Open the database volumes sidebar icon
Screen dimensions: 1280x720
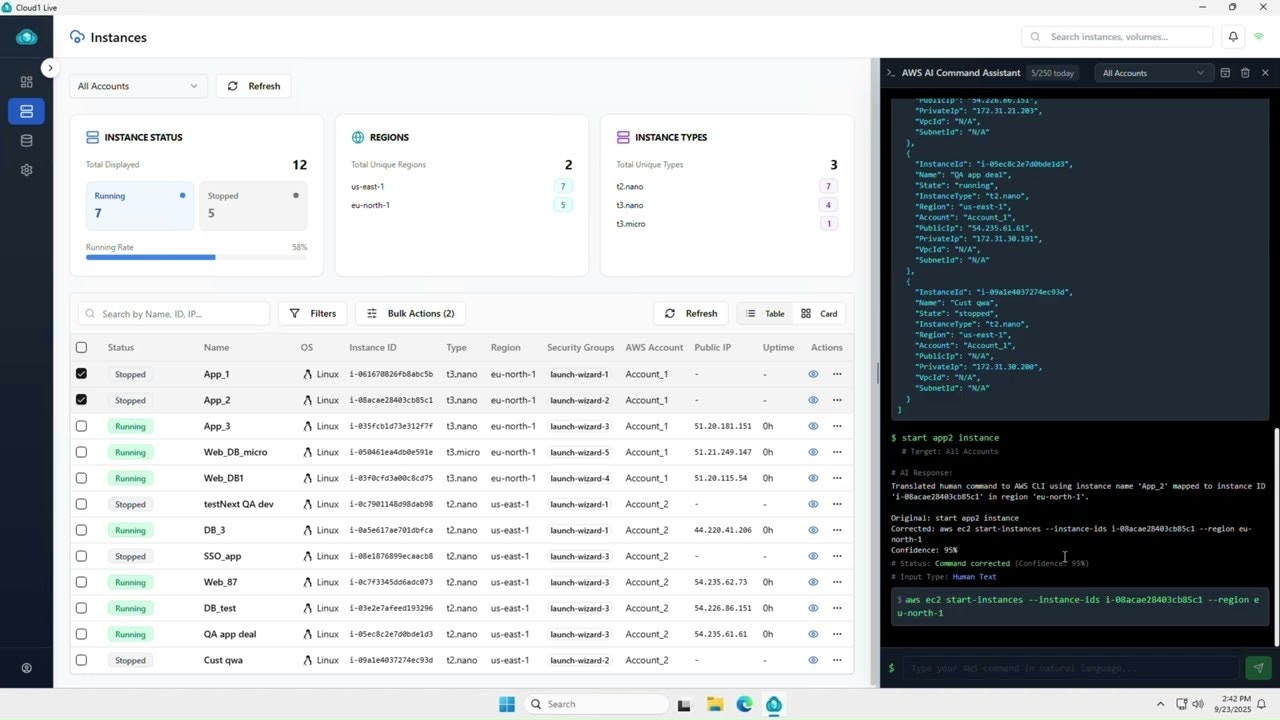click(26, 141)
